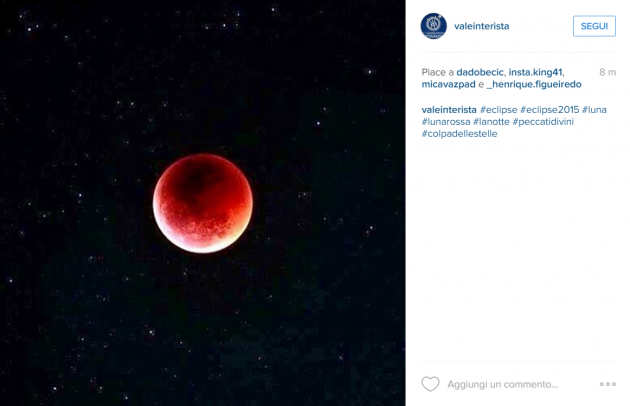
Task: Open the #luna hashtag
Action: [594, 110]
